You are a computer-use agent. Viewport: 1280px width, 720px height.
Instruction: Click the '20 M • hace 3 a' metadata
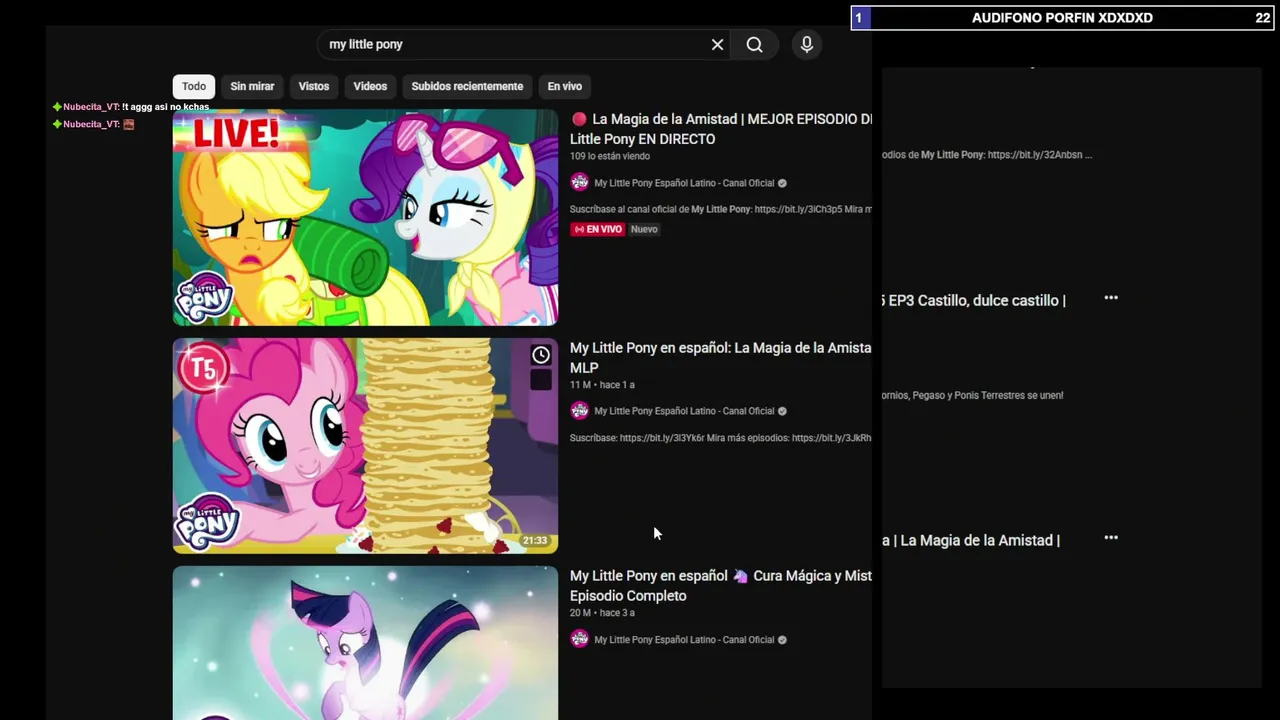[x=602, y=613]
